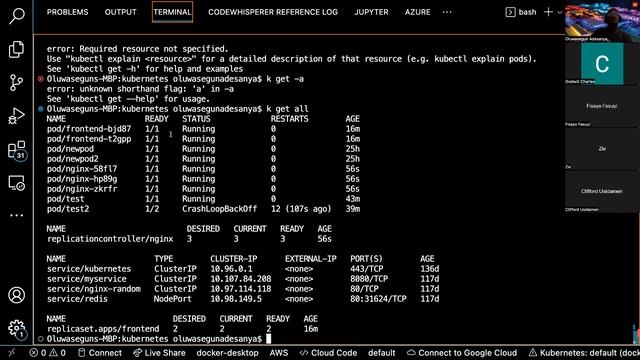Screen dimensions: 640x360
Task: Open the Search view in activity bar
Action: coord(17,16)
